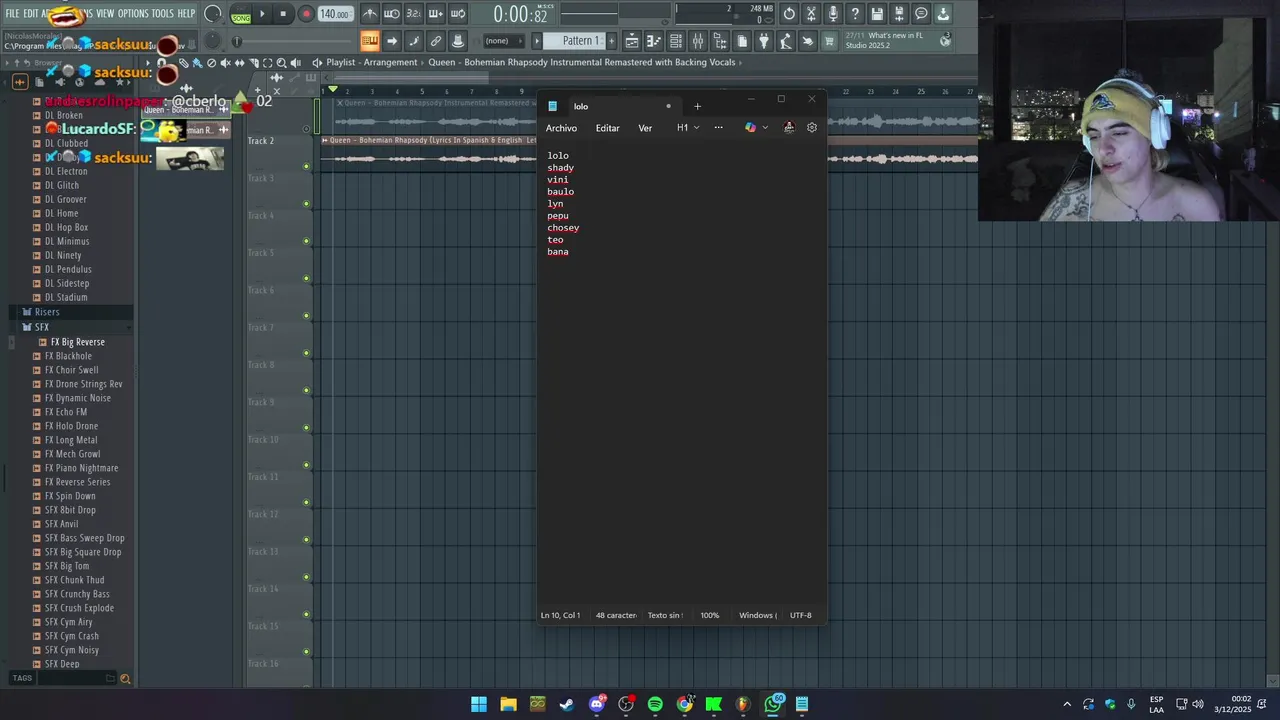
Task: Click the tempo tapper icon
Action: click(x=786, y=41)
